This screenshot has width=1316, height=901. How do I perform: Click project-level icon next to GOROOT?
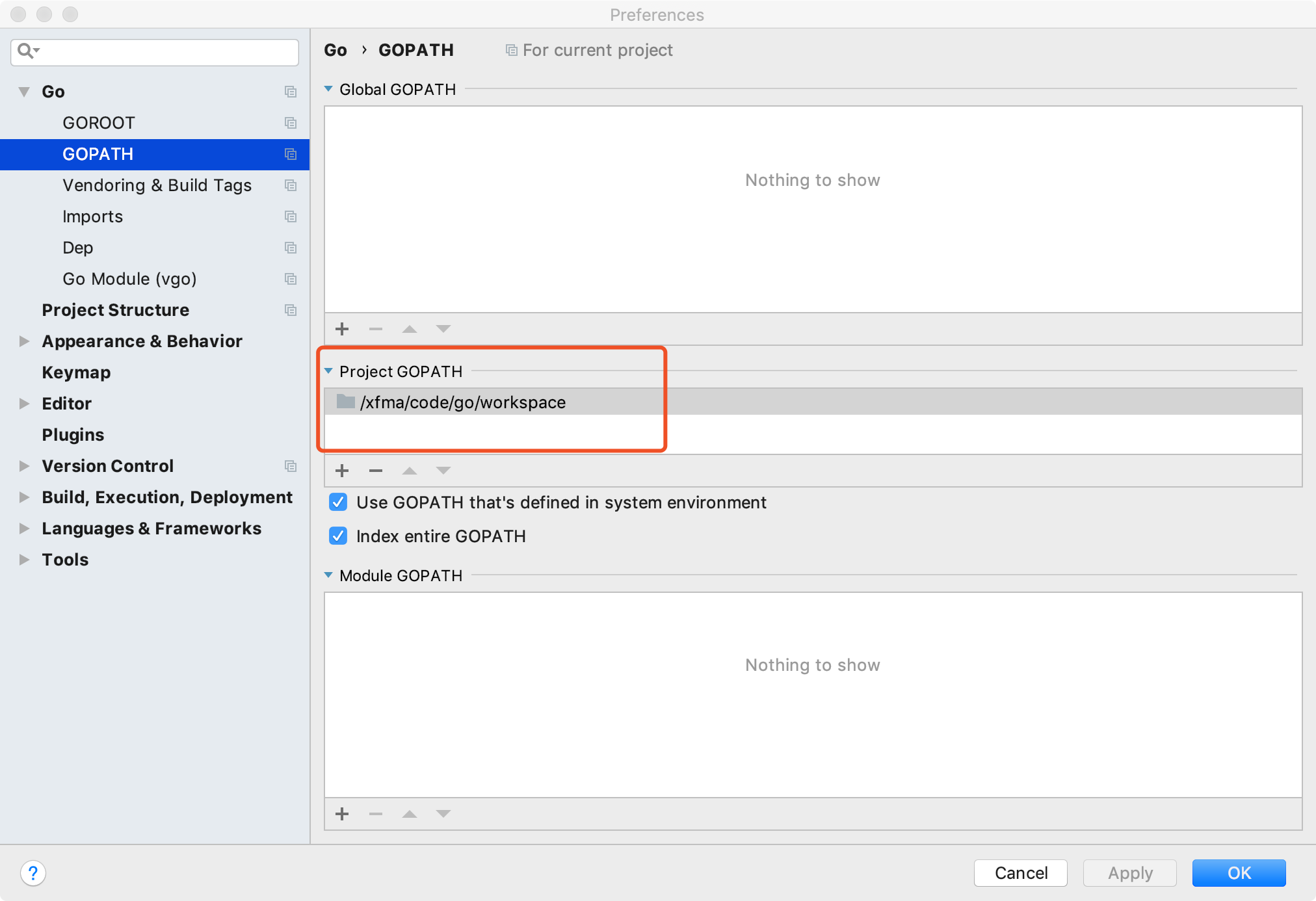[x=291, y=123]
